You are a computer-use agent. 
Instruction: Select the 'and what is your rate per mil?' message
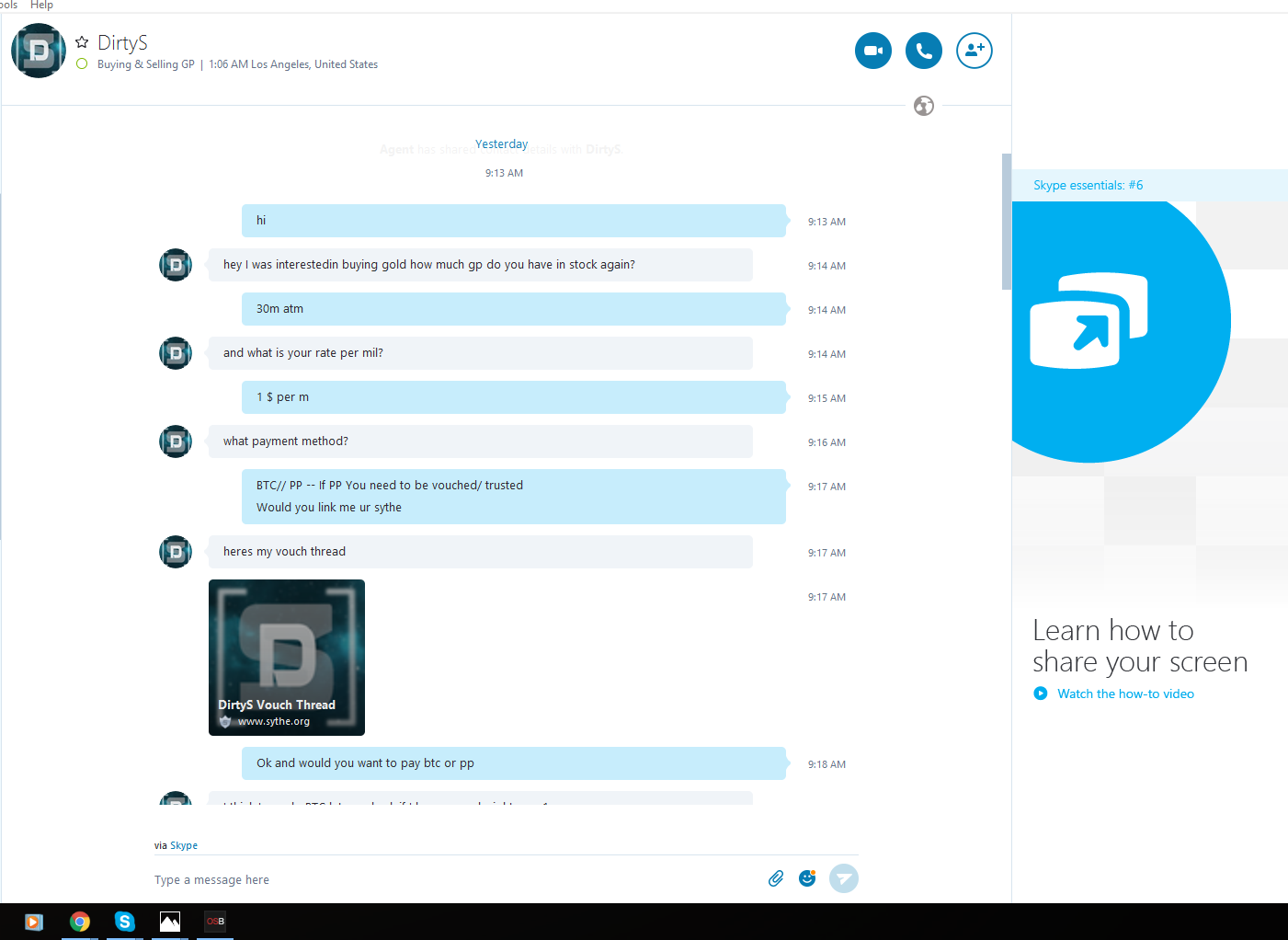pyautogui.click(x=481, y=353)
